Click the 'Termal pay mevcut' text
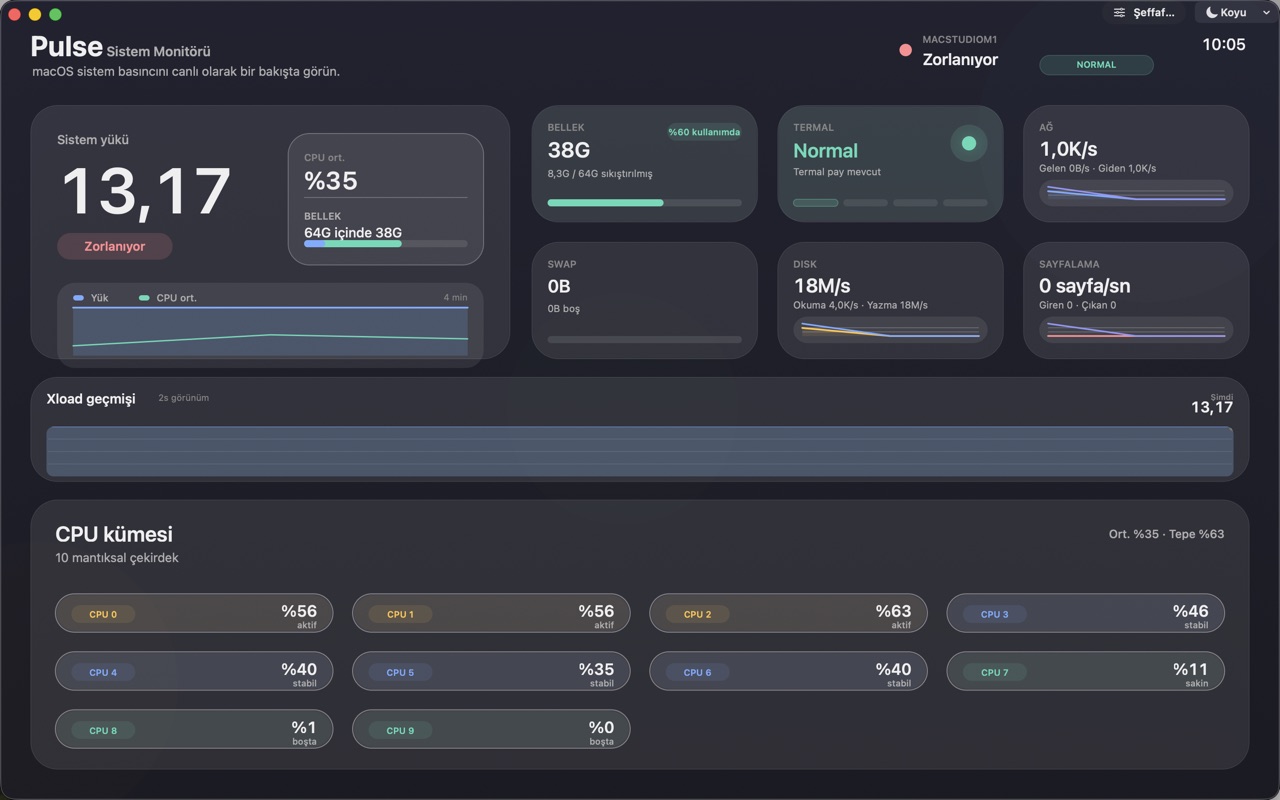The height and width of the screenshot is (800, 1280). [x=837, y=172]
